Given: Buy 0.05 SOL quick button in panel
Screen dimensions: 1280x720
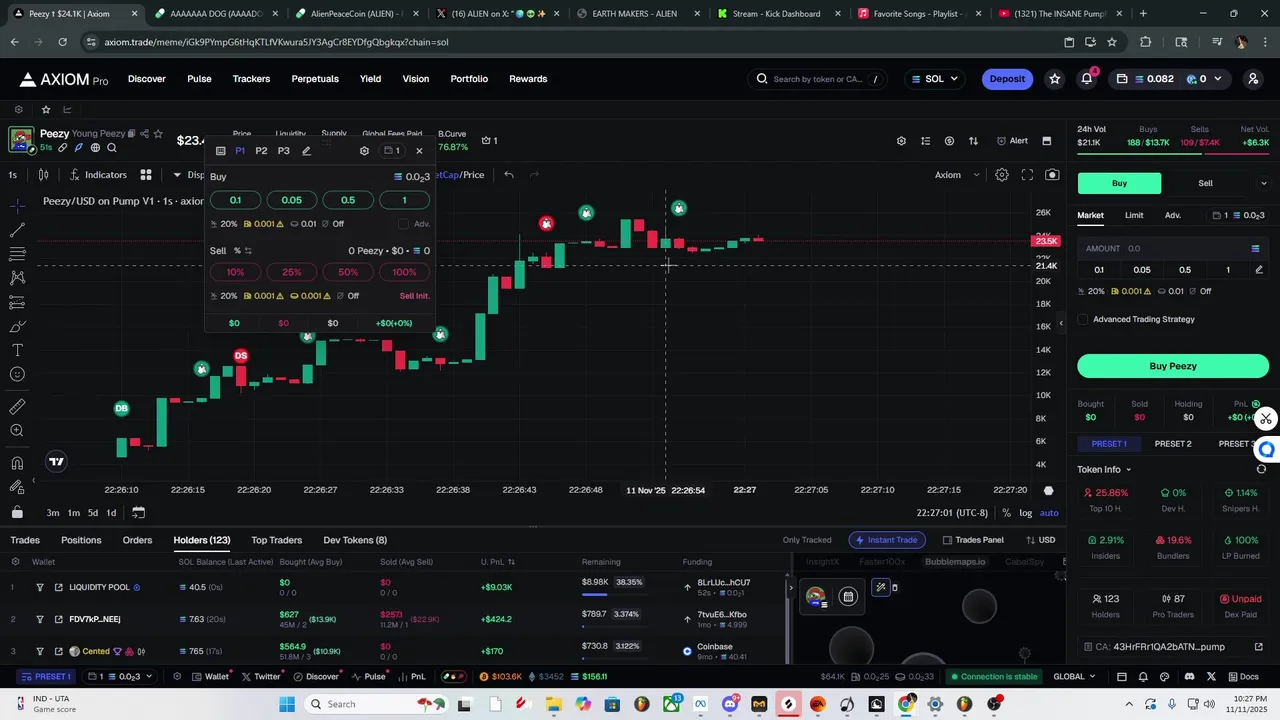Looking at the screenshot, I should tap(291, 200).
